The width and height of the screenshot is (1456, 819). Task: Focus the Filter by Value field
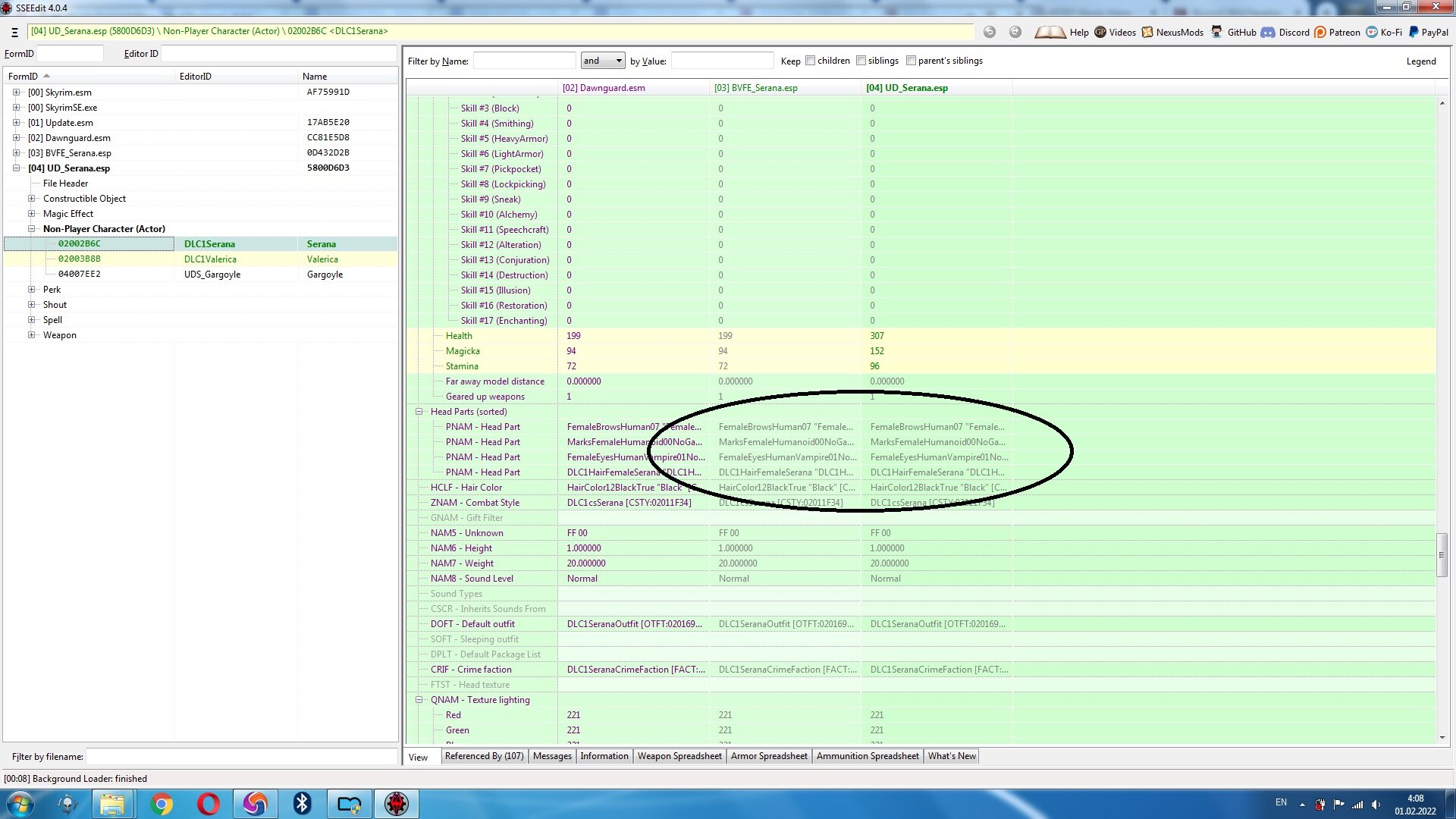point(722,61)
